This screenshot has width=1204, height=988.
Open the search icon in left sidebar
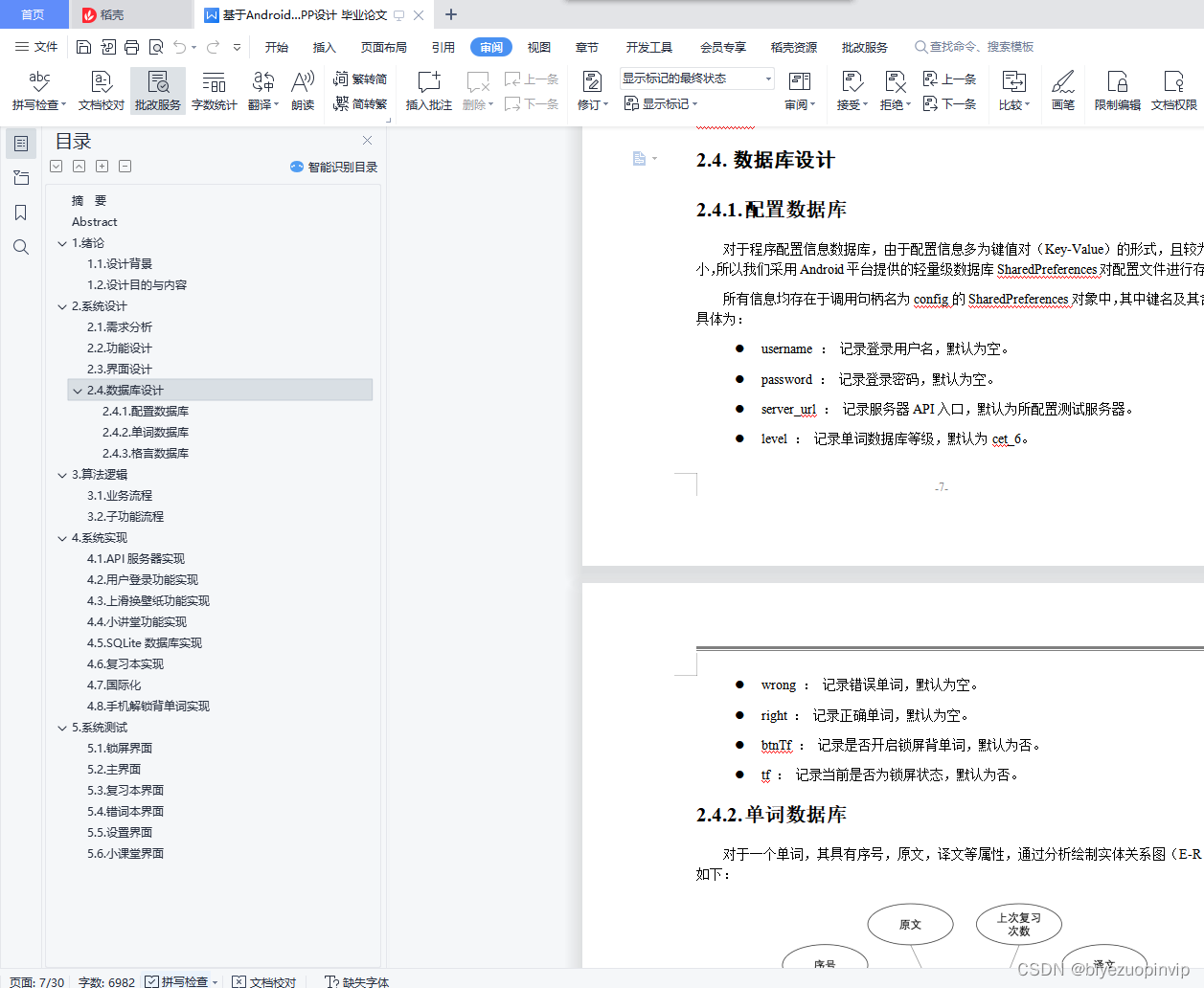20,247
